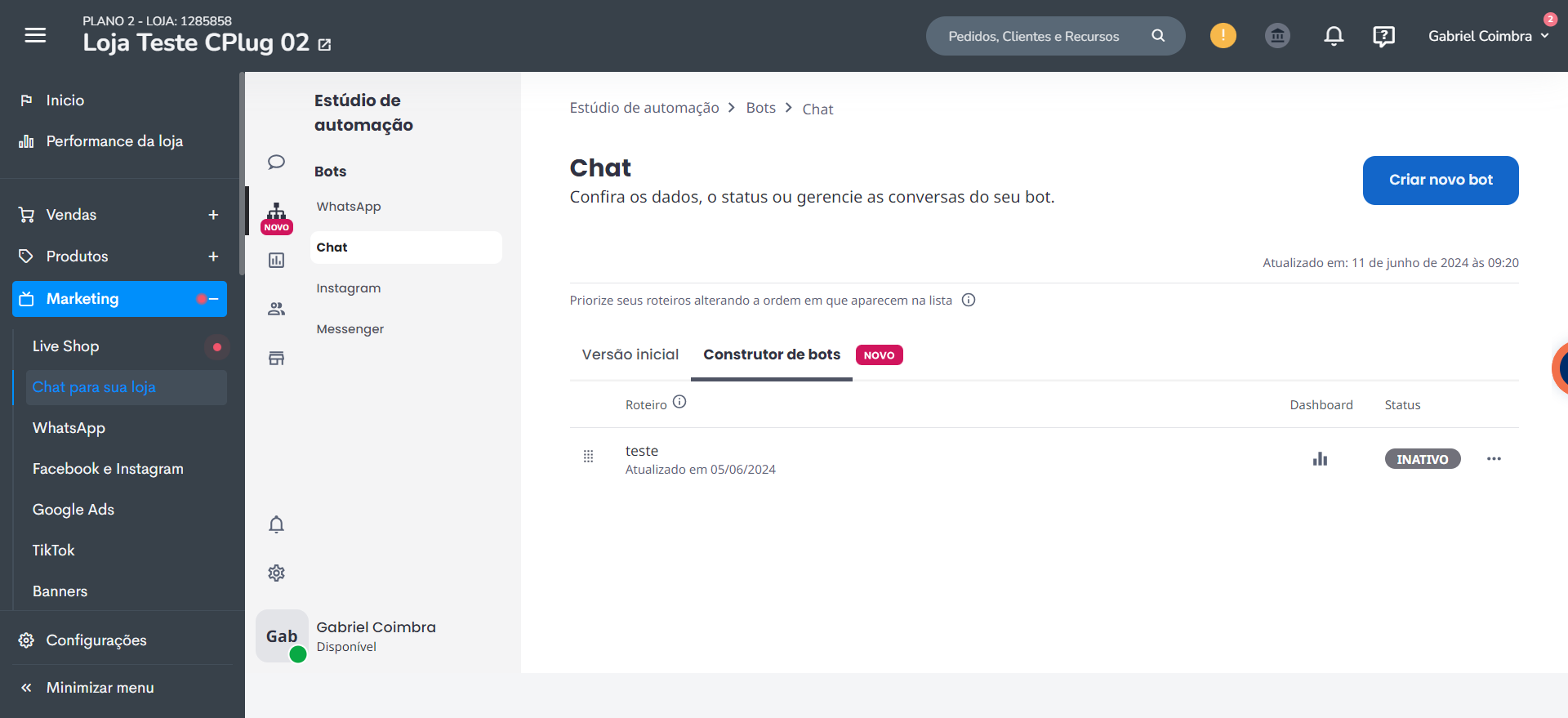Open the storefront icon in studio sidebar

point(276,358)
